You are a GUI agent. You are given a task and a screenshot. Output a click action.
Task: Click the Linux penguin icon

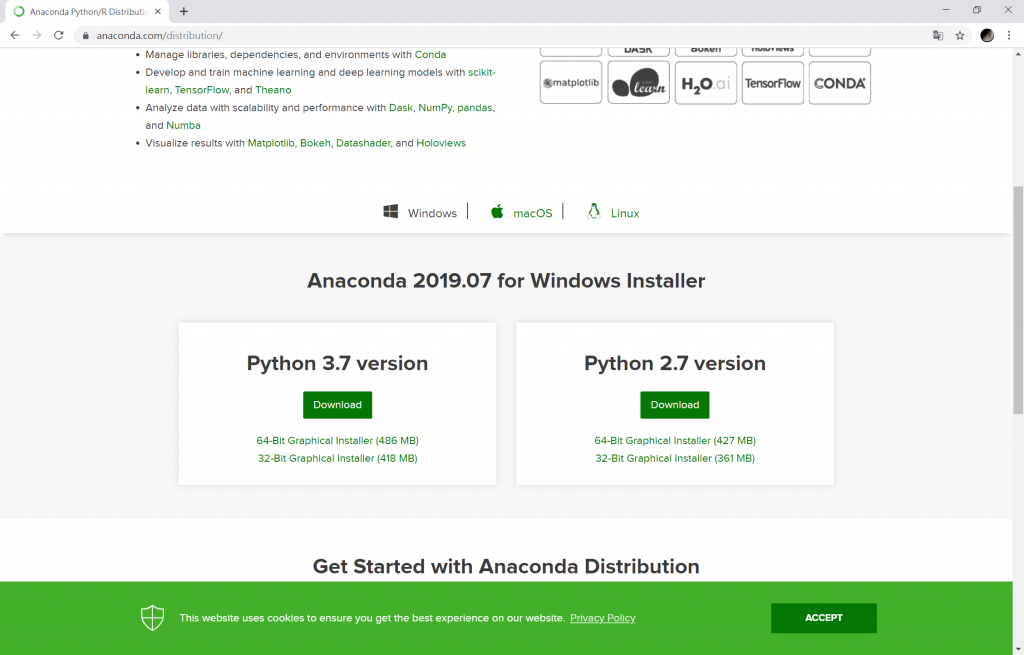tap(594, 211)
